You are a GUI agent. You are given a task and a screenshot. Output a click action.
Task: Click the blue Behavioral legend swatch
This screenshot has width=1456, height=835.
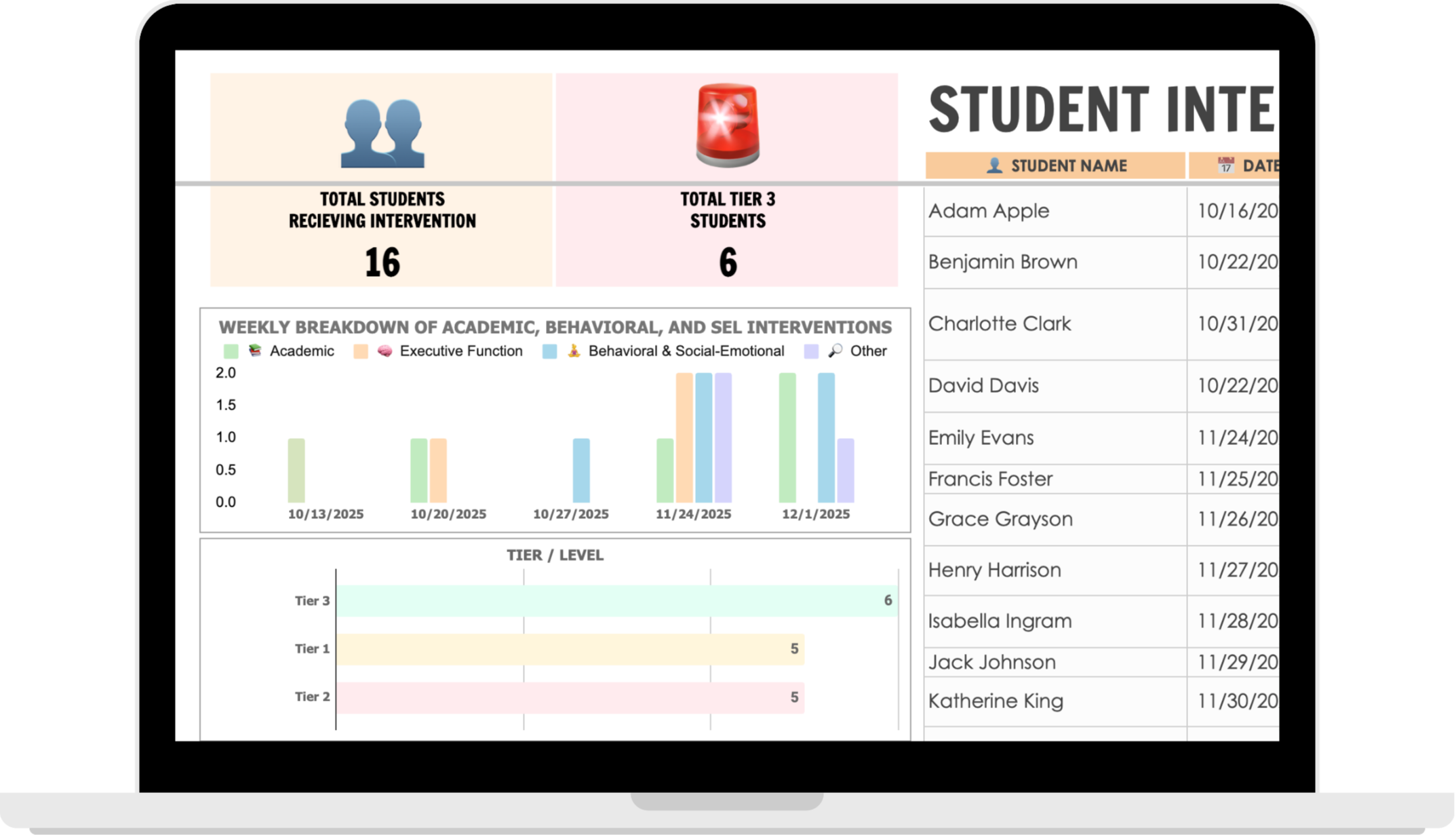point(549,351)
